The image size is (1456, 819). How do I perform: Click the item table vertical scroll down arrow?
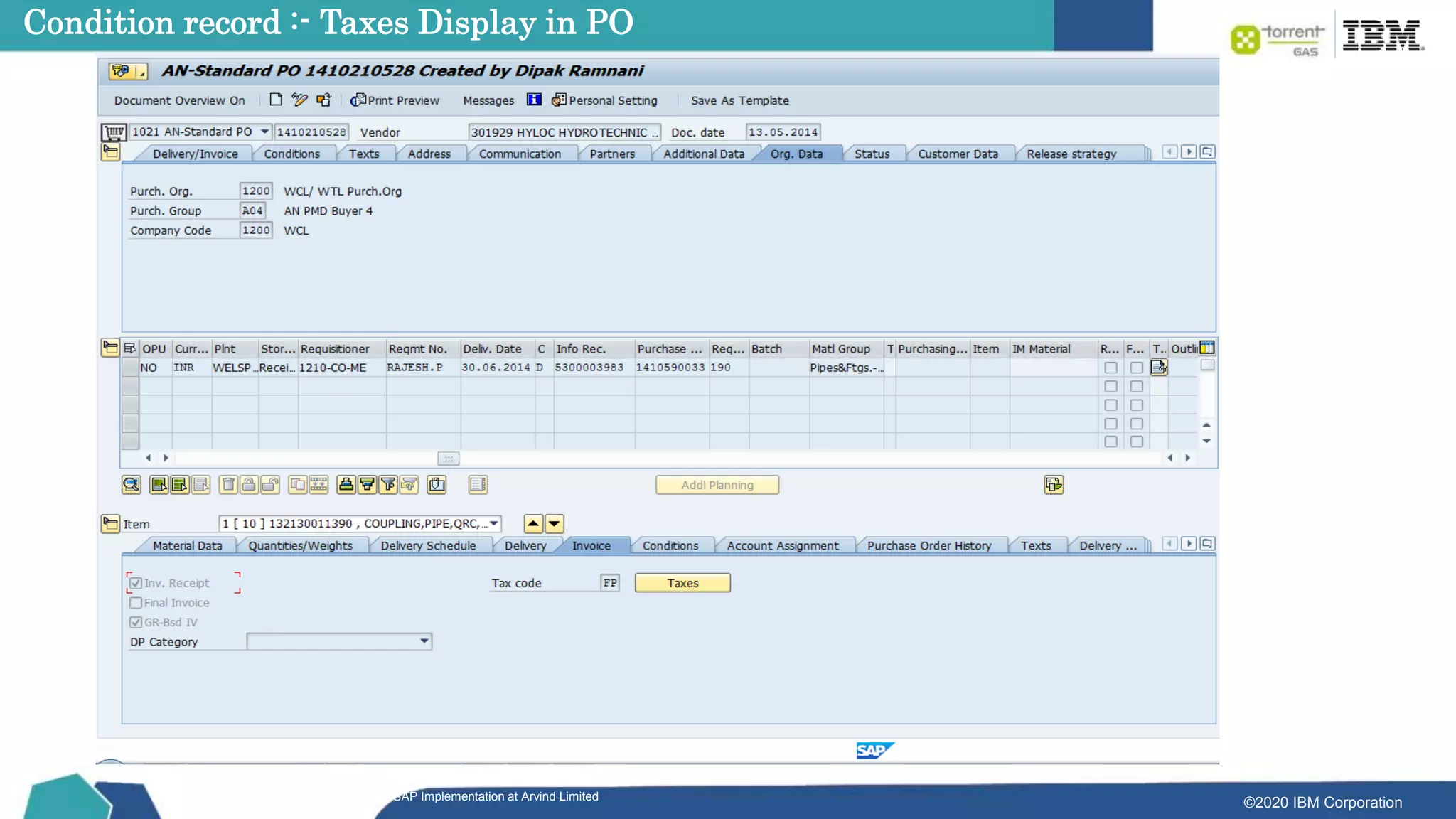tap(1206, 441)
